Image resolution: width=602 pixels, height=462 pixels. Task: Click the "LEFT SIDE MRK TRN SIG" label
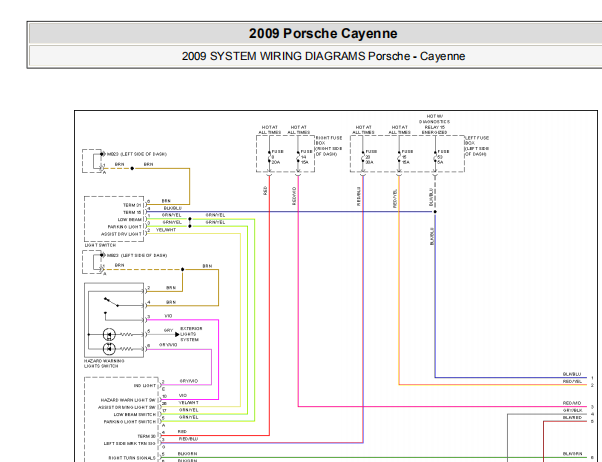pos(130,444)
